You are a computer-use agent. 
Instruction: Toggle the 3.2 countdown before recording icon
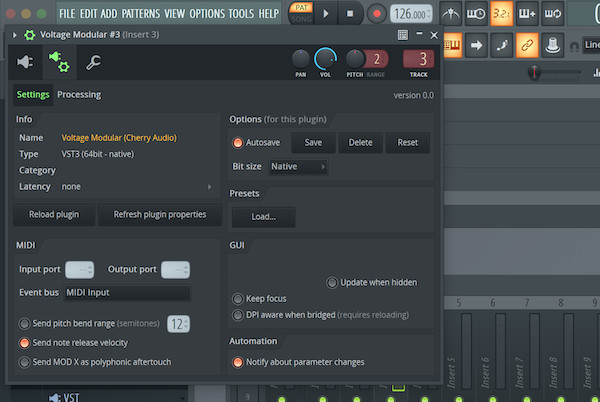(501, 14)
